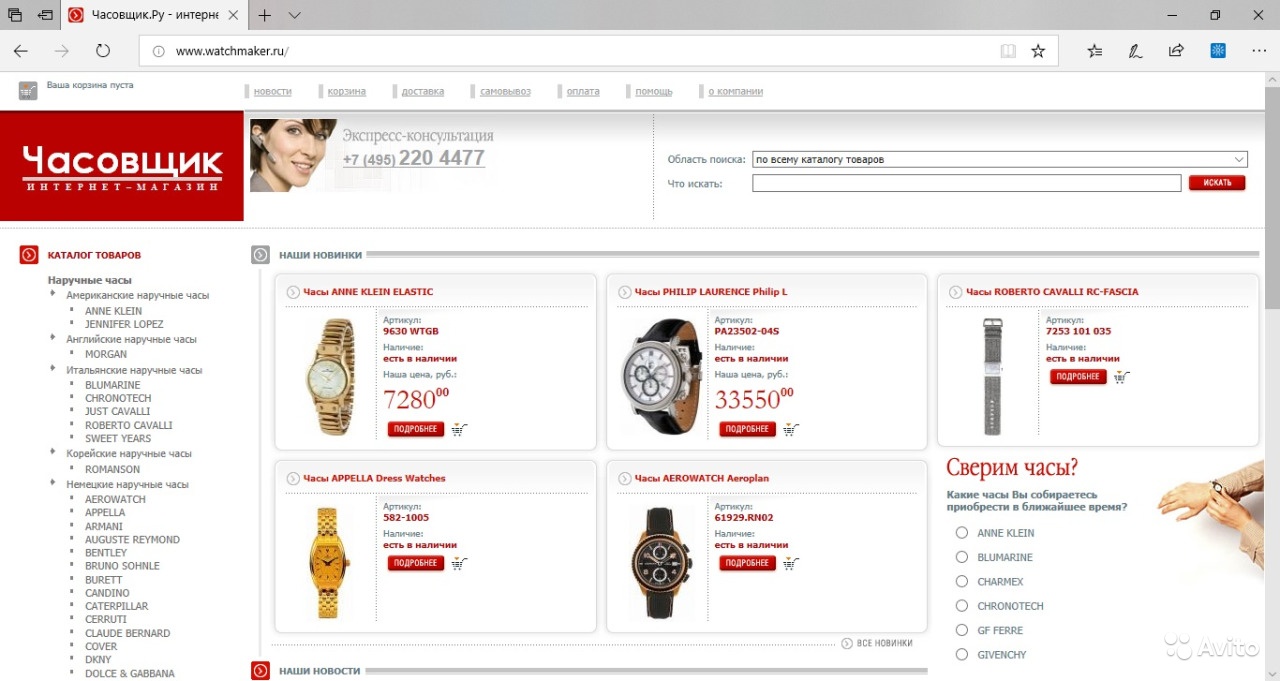Collapse the Наручные часы catalog section
This screenshot has height=681, width=1280.
coord(90,280)
